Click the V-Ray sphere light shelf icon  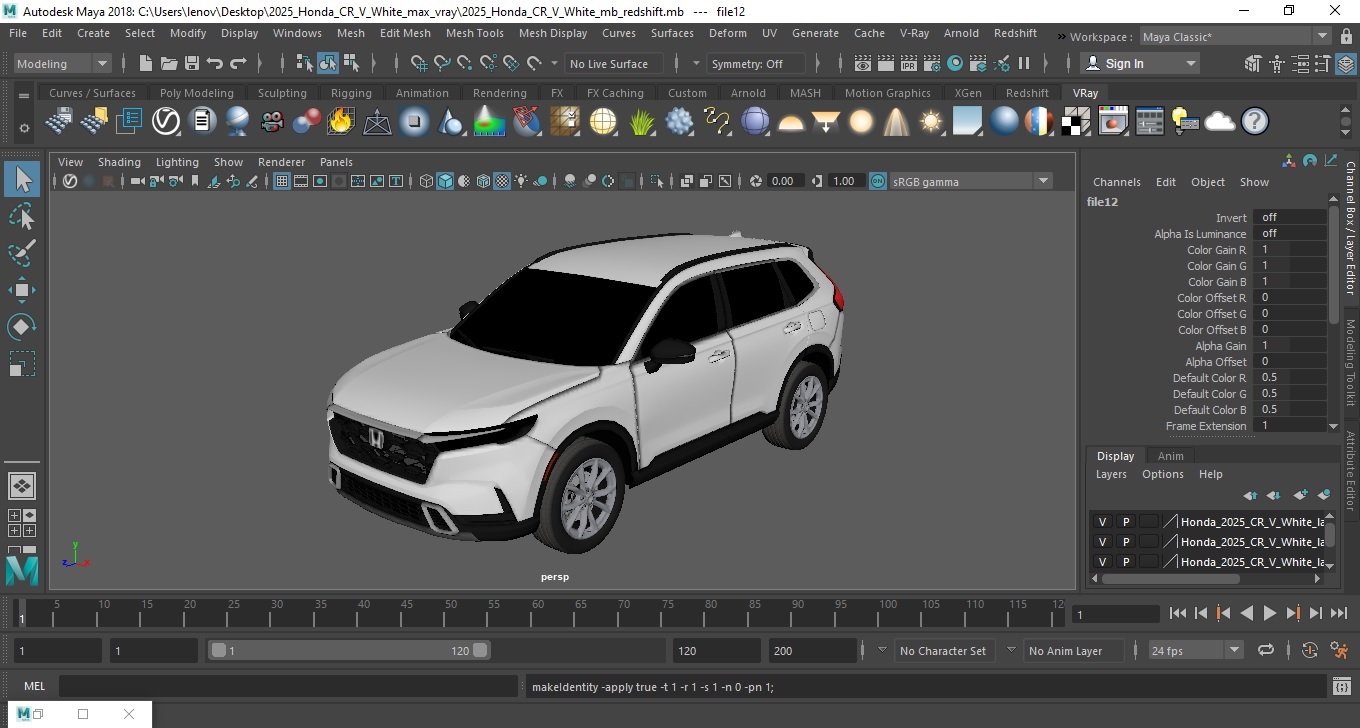click(x=860, y=122)
